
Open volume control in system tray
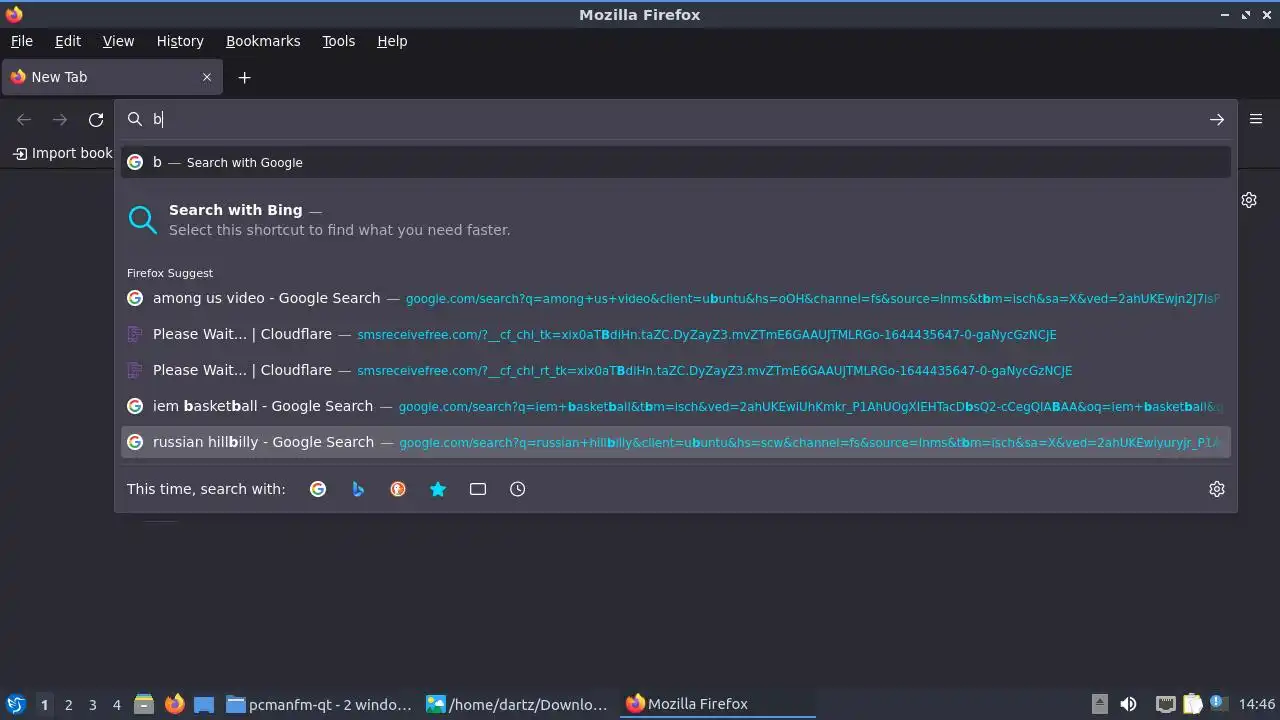1128,704
